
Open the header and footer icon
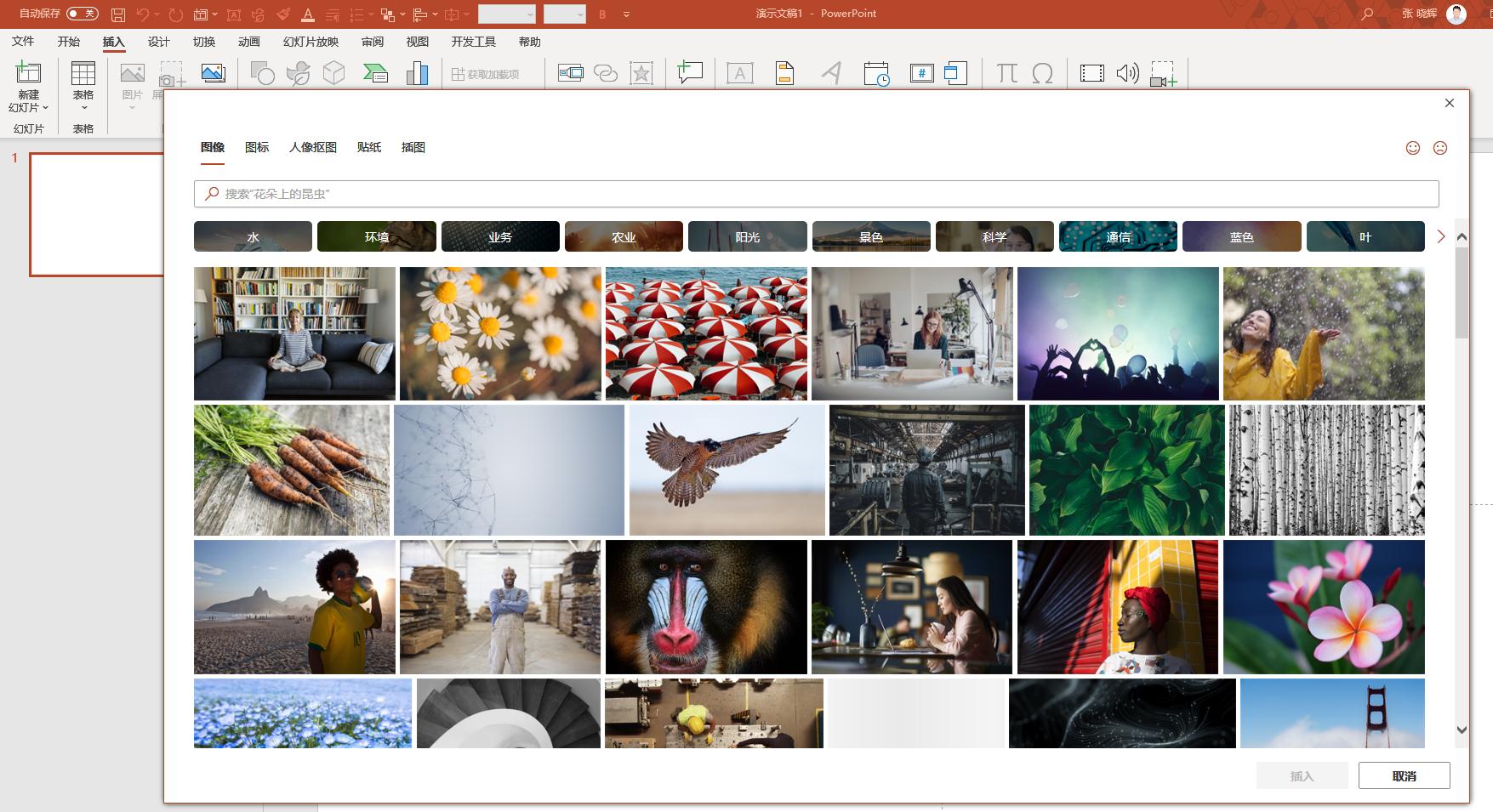click(x=784, y=74)
